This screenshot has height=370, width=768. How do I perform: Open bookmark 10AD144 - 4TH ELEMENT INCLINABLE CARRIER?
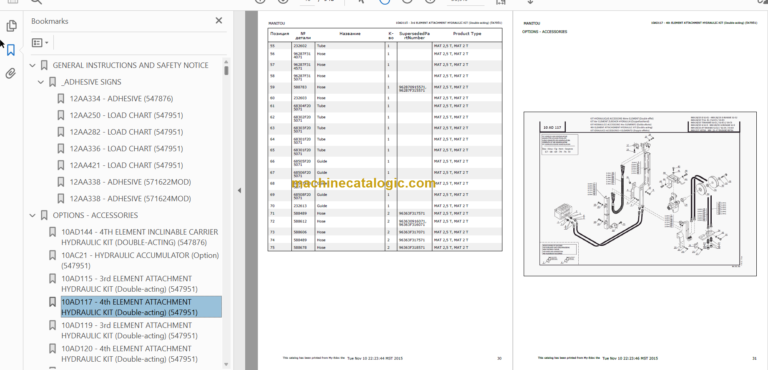pyautogui.click(x=140, y=237)
